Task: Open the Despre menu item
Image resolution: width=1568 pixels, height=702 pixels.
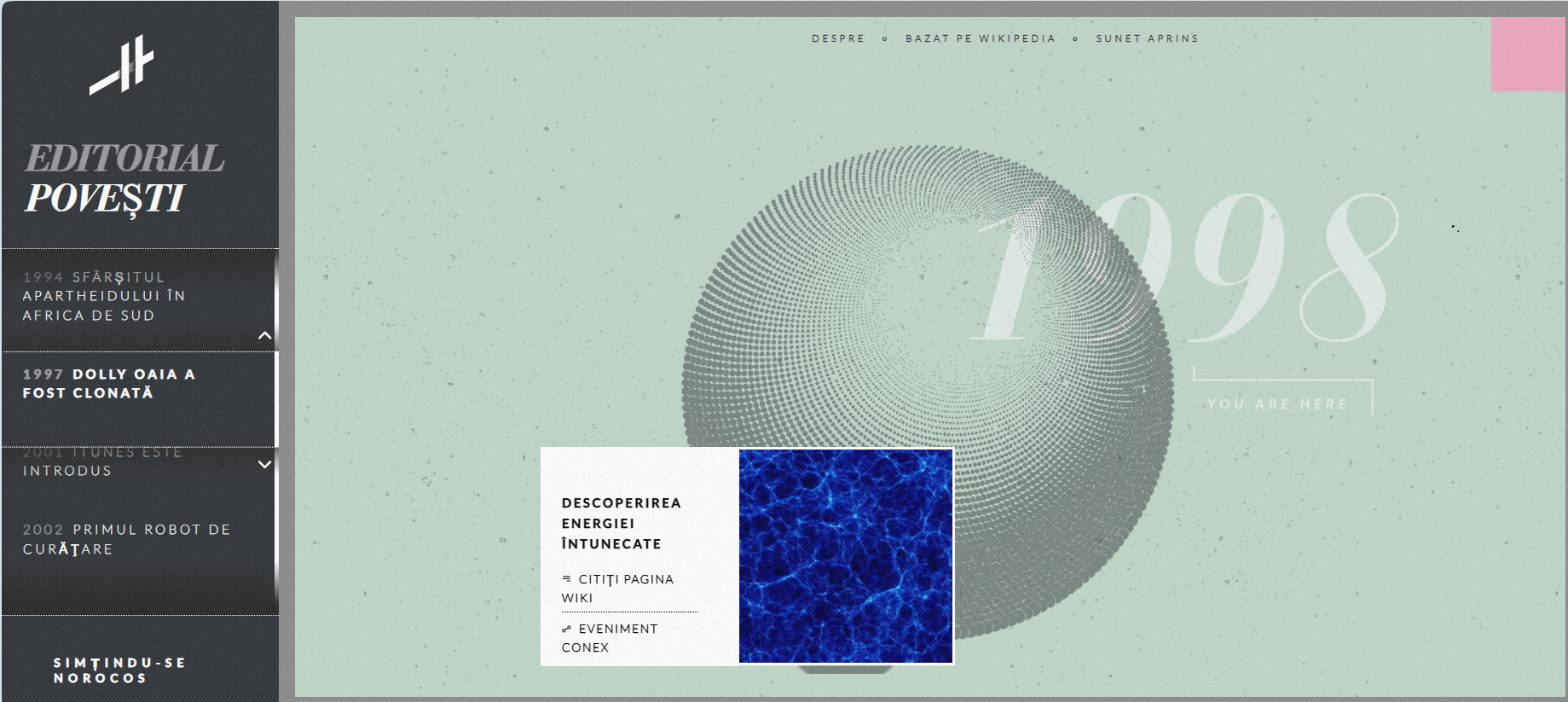Action: 837,38
